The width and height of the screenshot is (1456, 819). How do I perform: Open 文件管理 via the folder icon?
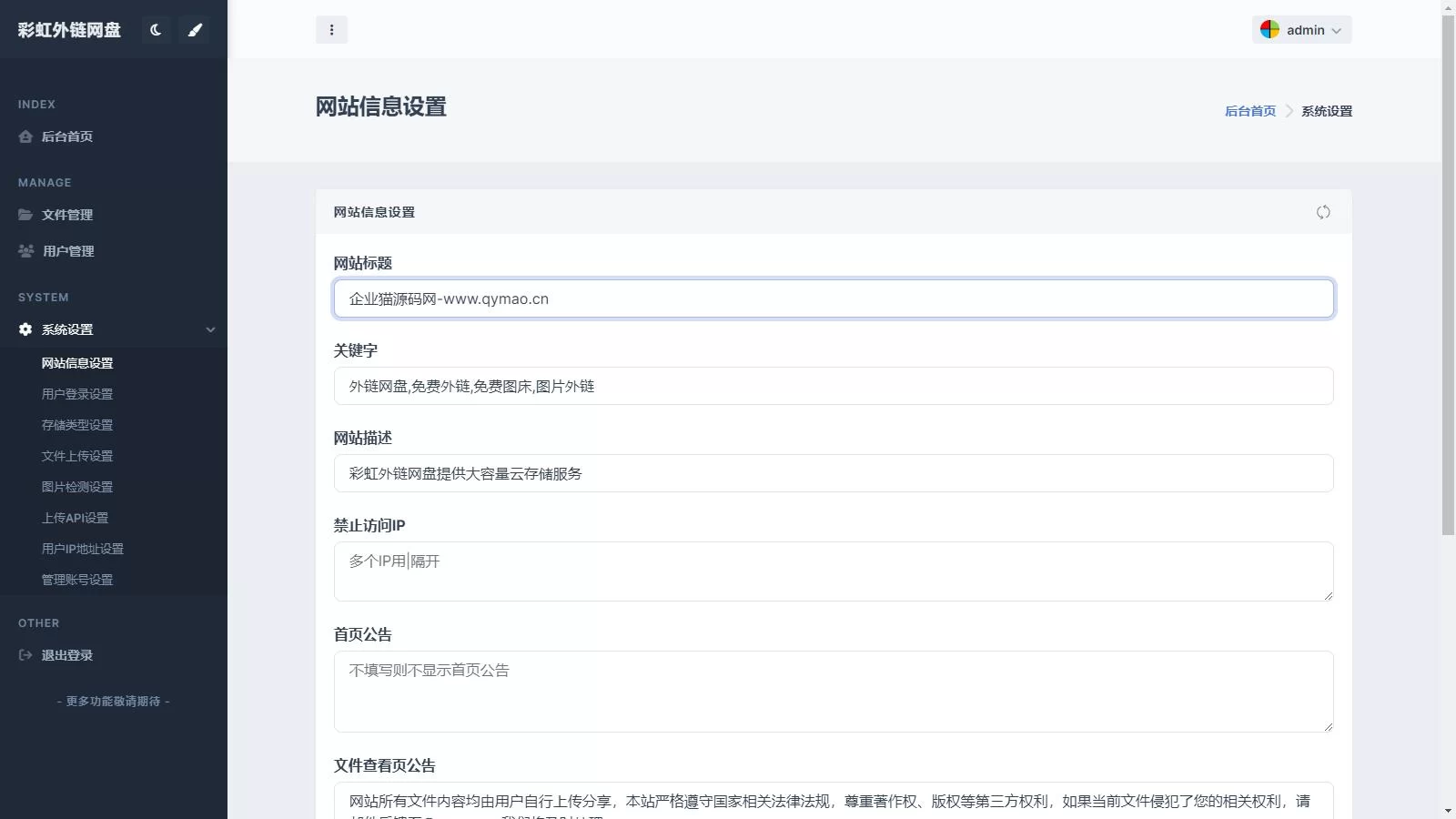click(x=25, y=215)
